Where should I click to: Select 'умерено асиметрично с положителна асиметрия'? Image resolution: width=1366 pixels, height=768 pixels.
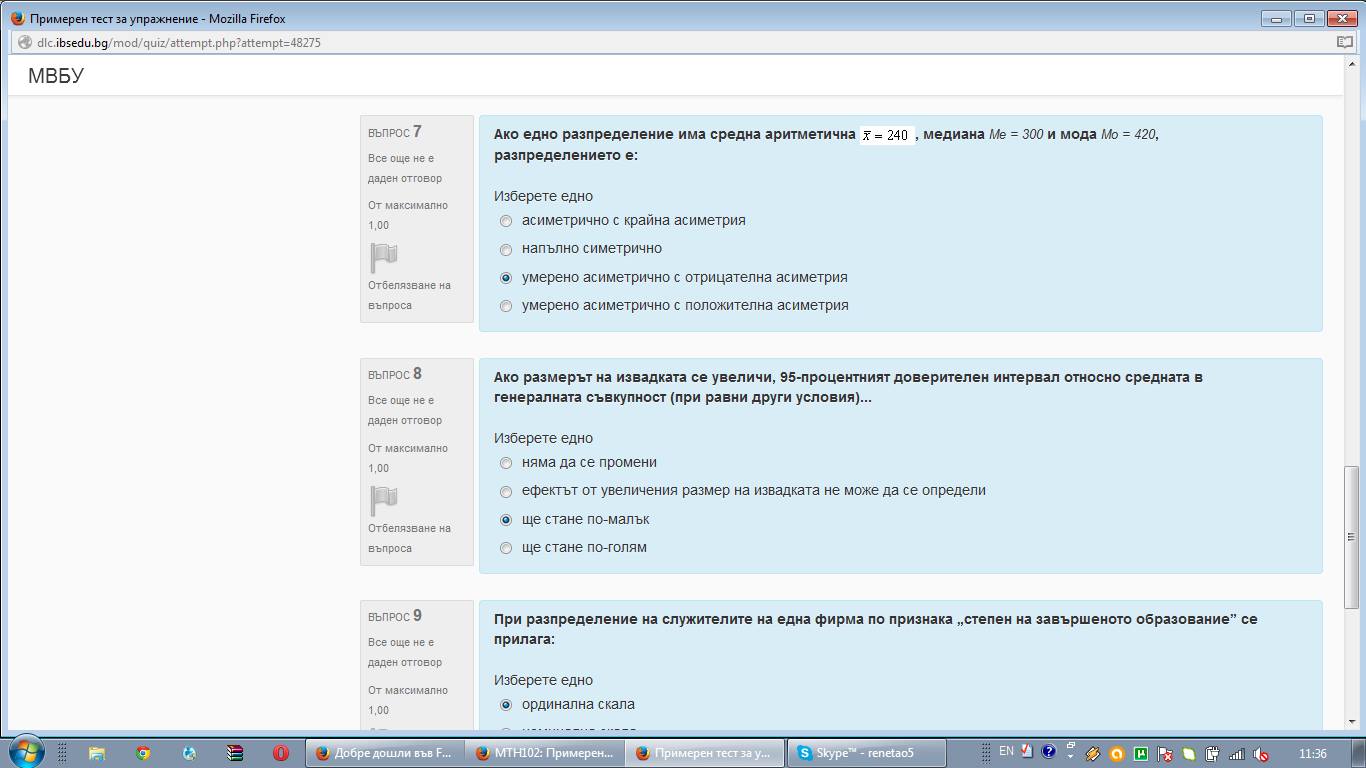(x=506, y=306)
